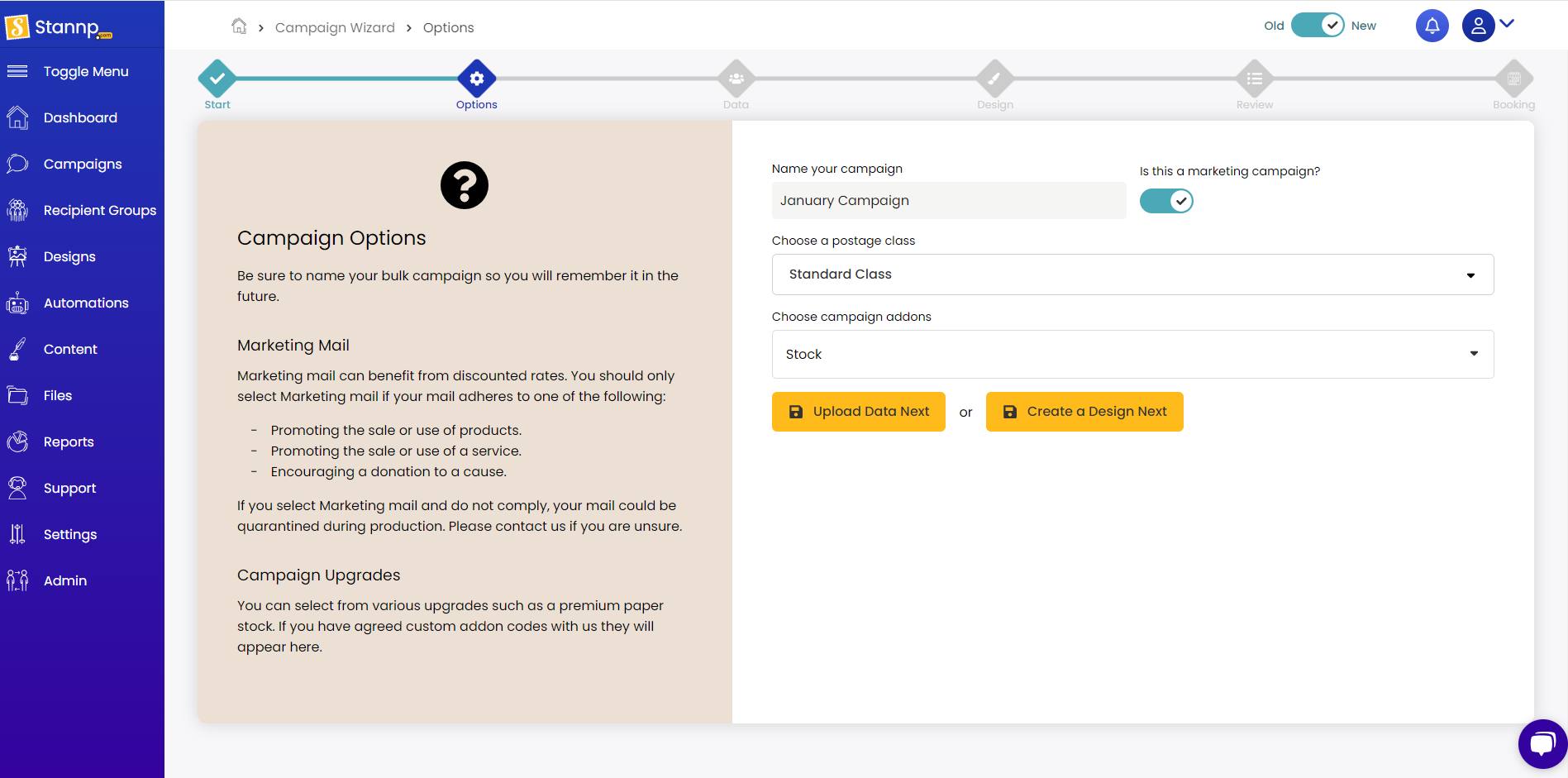Open the live chat bubble

(x=1542, y=744)
